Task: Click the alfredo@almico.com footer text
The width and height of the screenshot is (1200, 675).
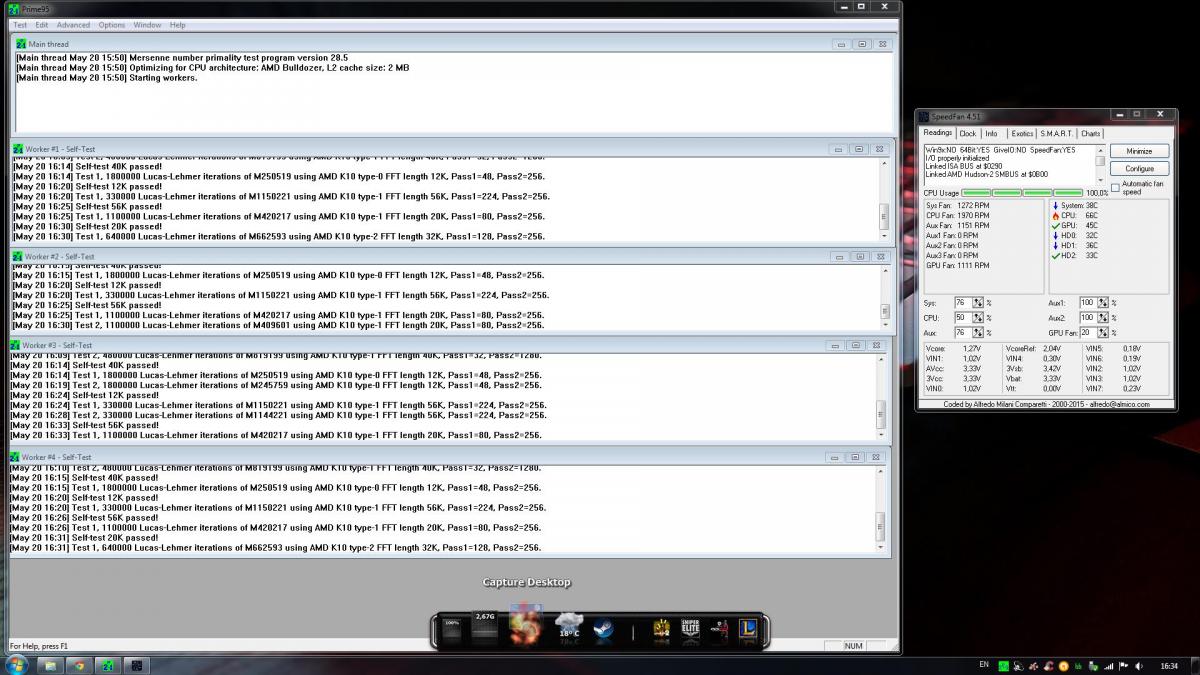Action: (x=1122, y=404)
